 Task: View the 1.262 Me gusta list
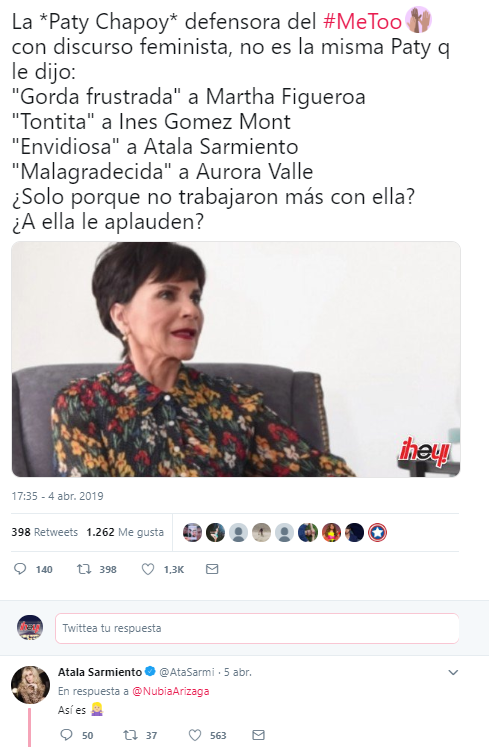coord(125,532)
